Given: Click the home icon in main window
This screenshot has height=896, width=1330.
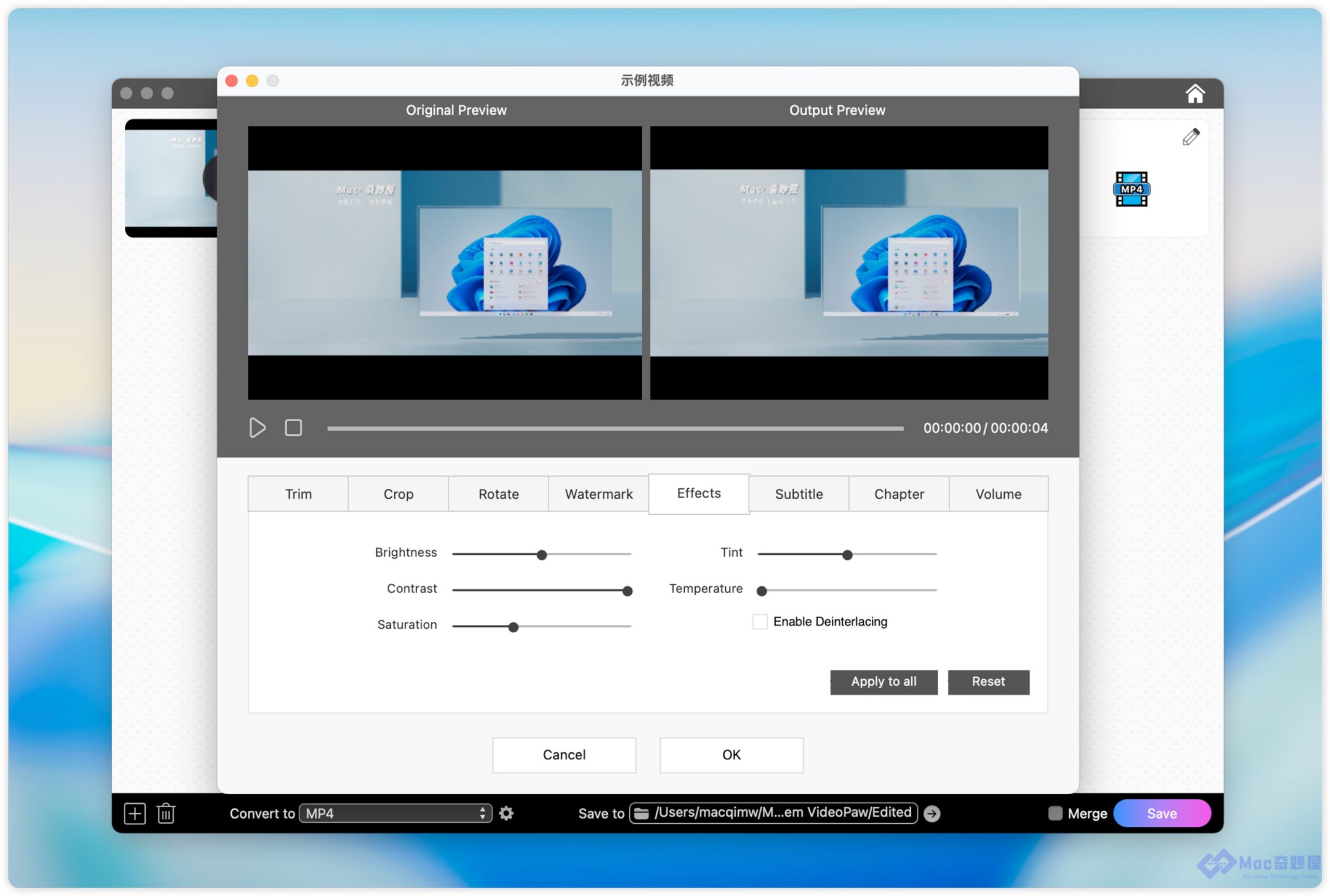Looking at the screenshot, I should point(1194,93).
